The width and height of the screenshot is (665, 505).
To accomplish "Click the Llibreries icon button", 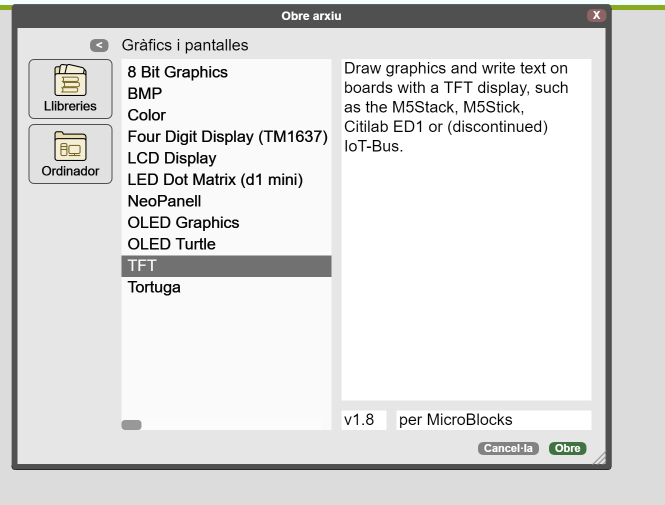I will pos(70,88).
